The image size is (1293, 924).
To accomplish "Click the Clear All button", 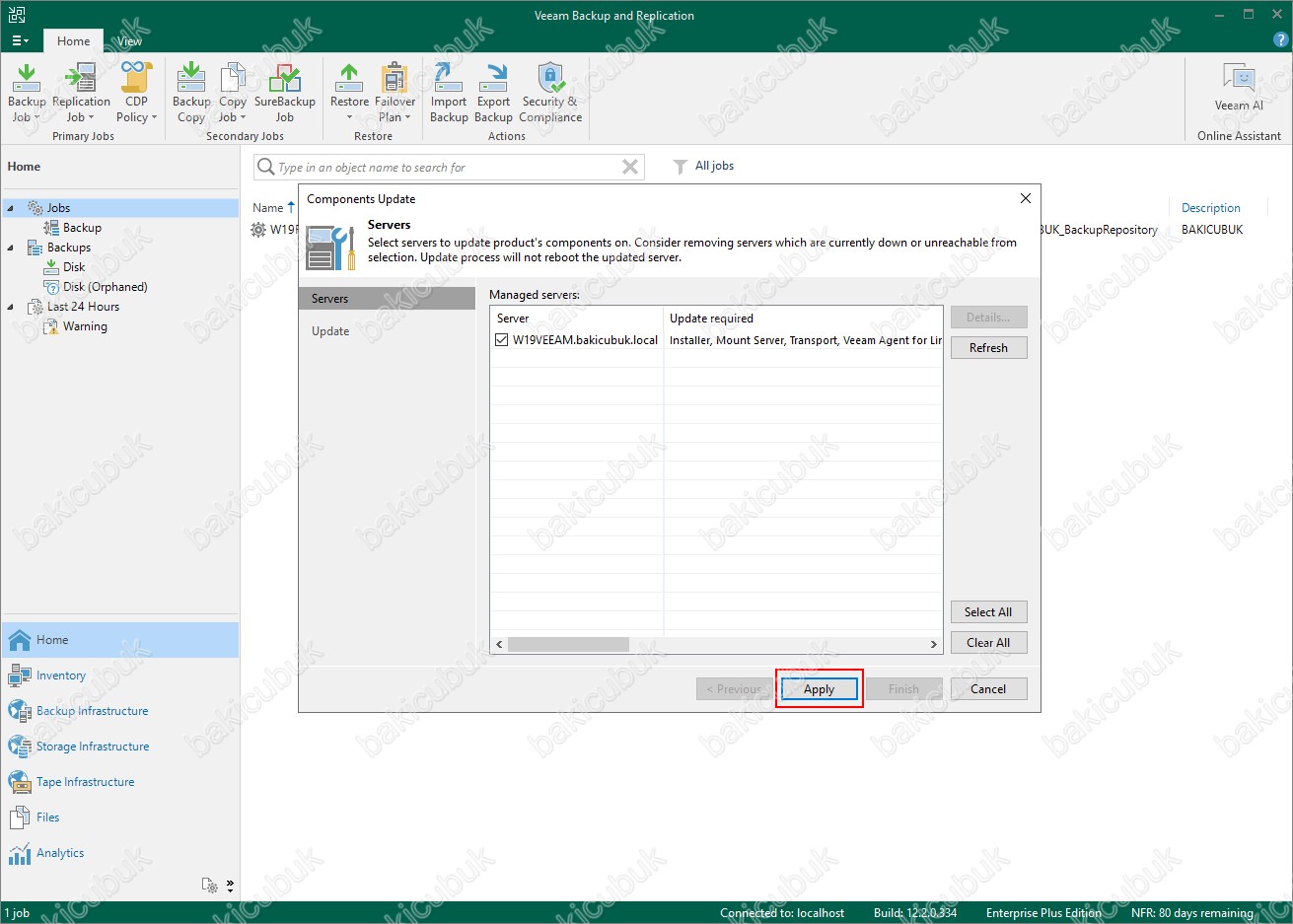I will (x=988, y=643).
